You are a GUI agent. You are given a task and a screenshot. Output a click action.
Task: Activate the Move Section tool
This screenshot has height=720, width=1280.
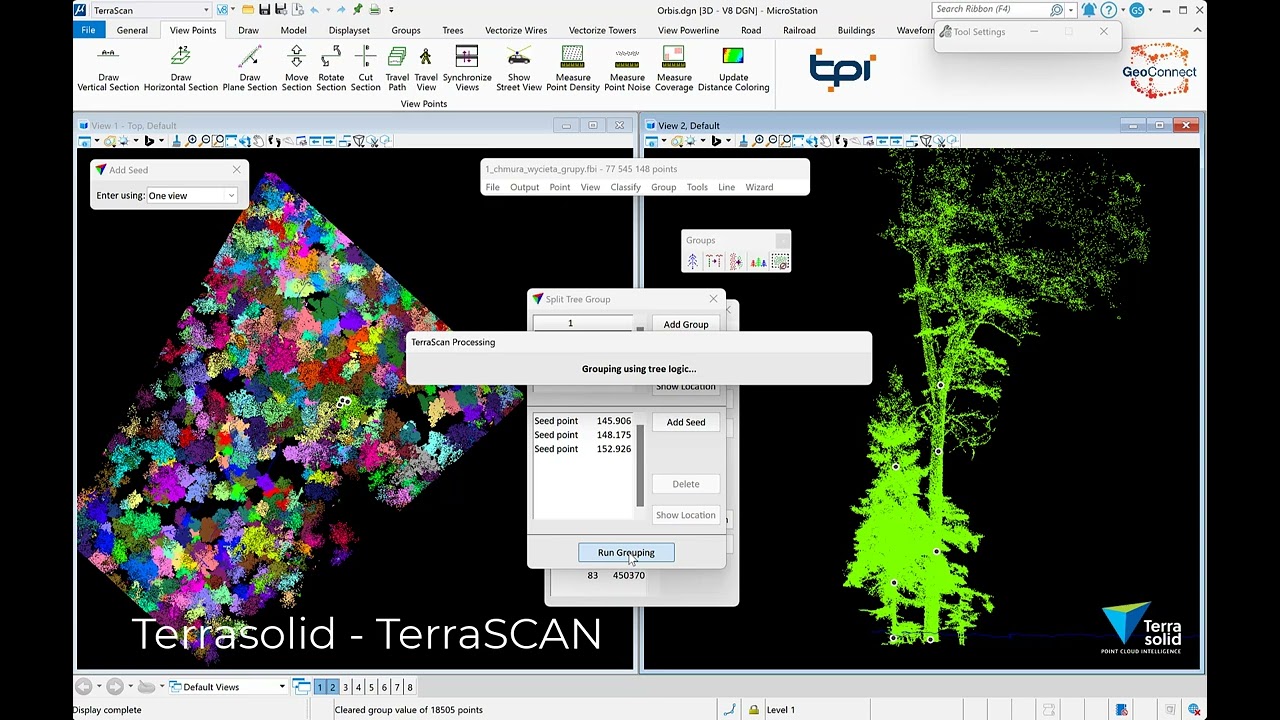click(x=296, y=69)
